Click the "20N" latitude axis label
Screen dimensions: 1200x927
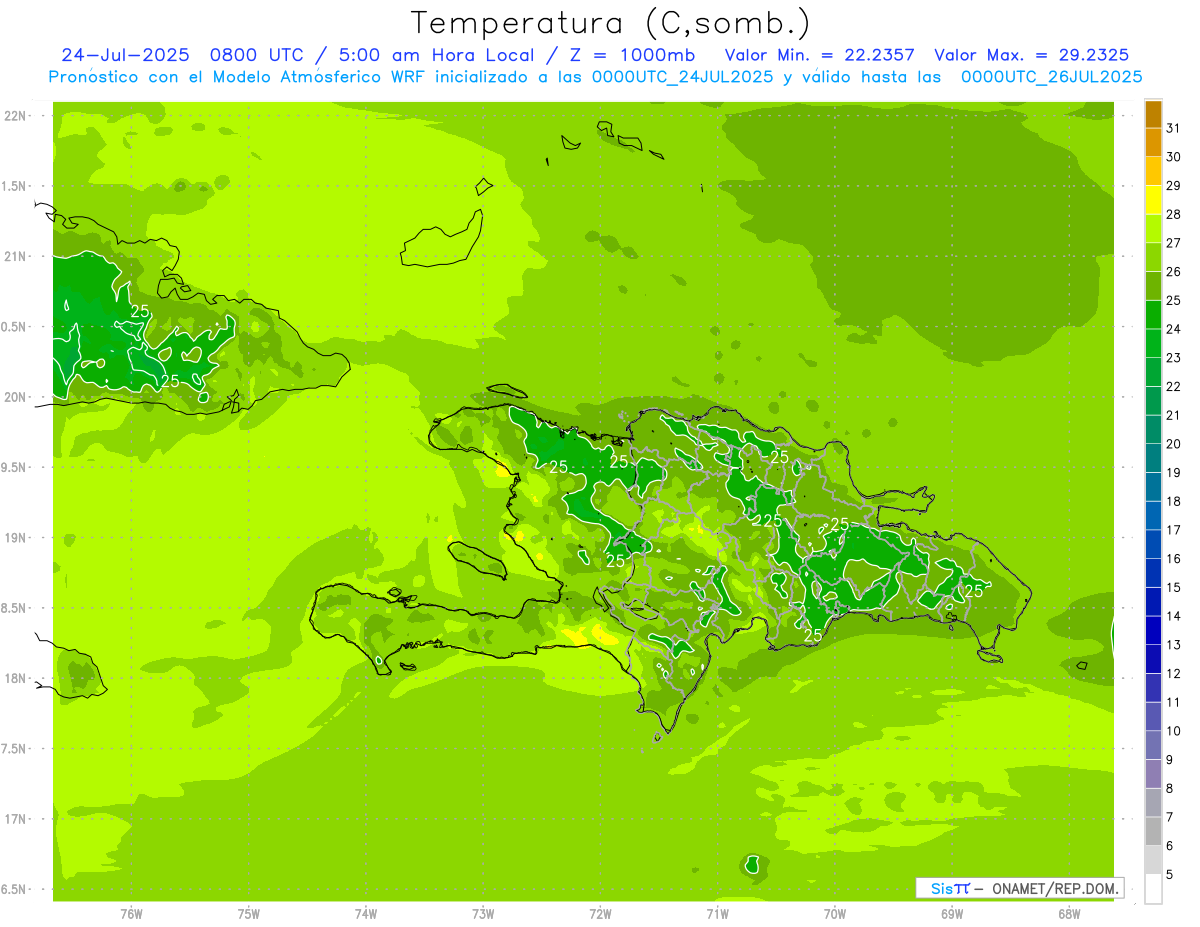pos(17,397)
